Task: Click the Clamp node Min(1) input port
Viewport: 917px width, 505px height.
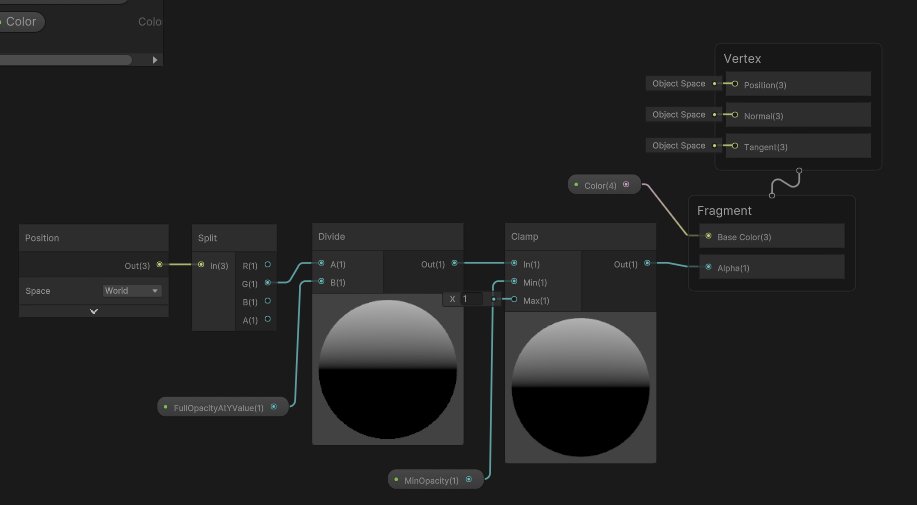Action: 514,282
